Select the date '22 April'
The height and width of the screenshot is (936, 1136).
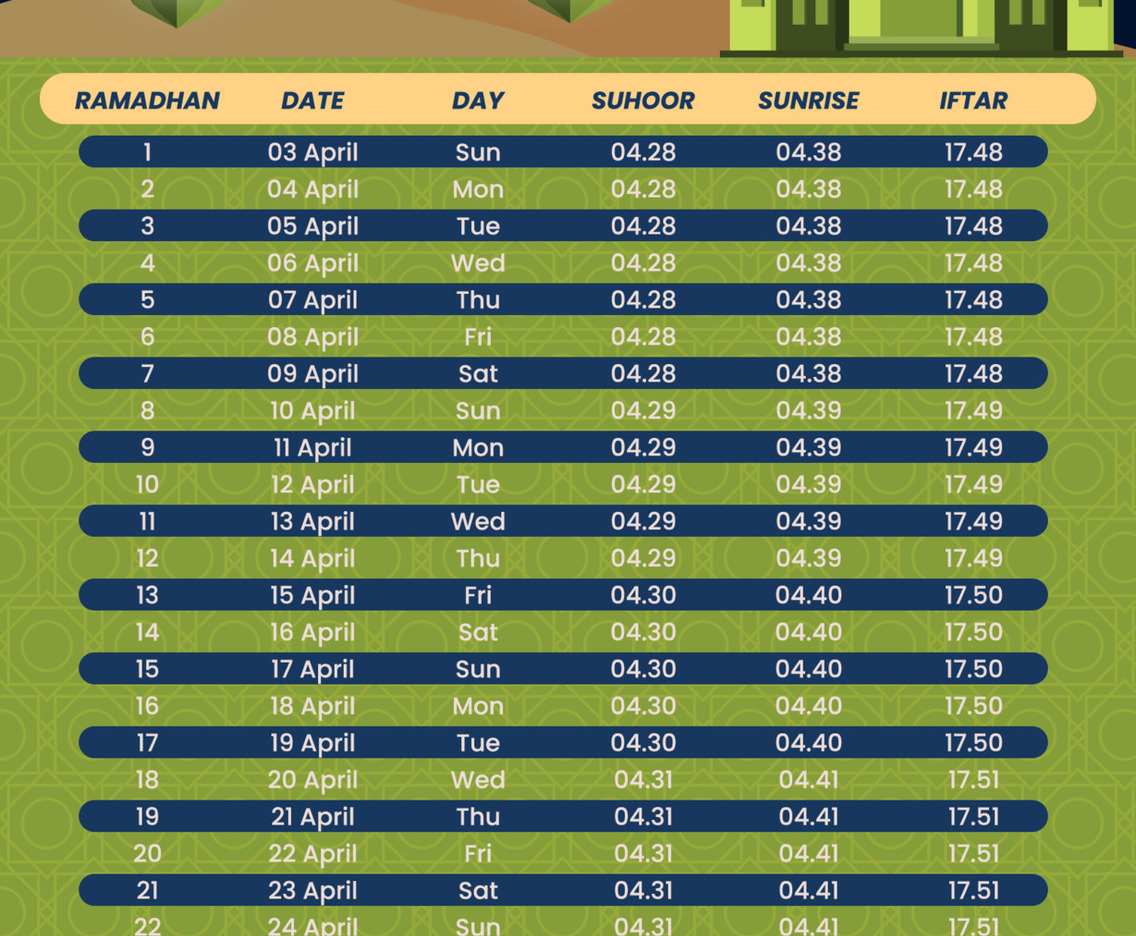click(x=312, y=854)
